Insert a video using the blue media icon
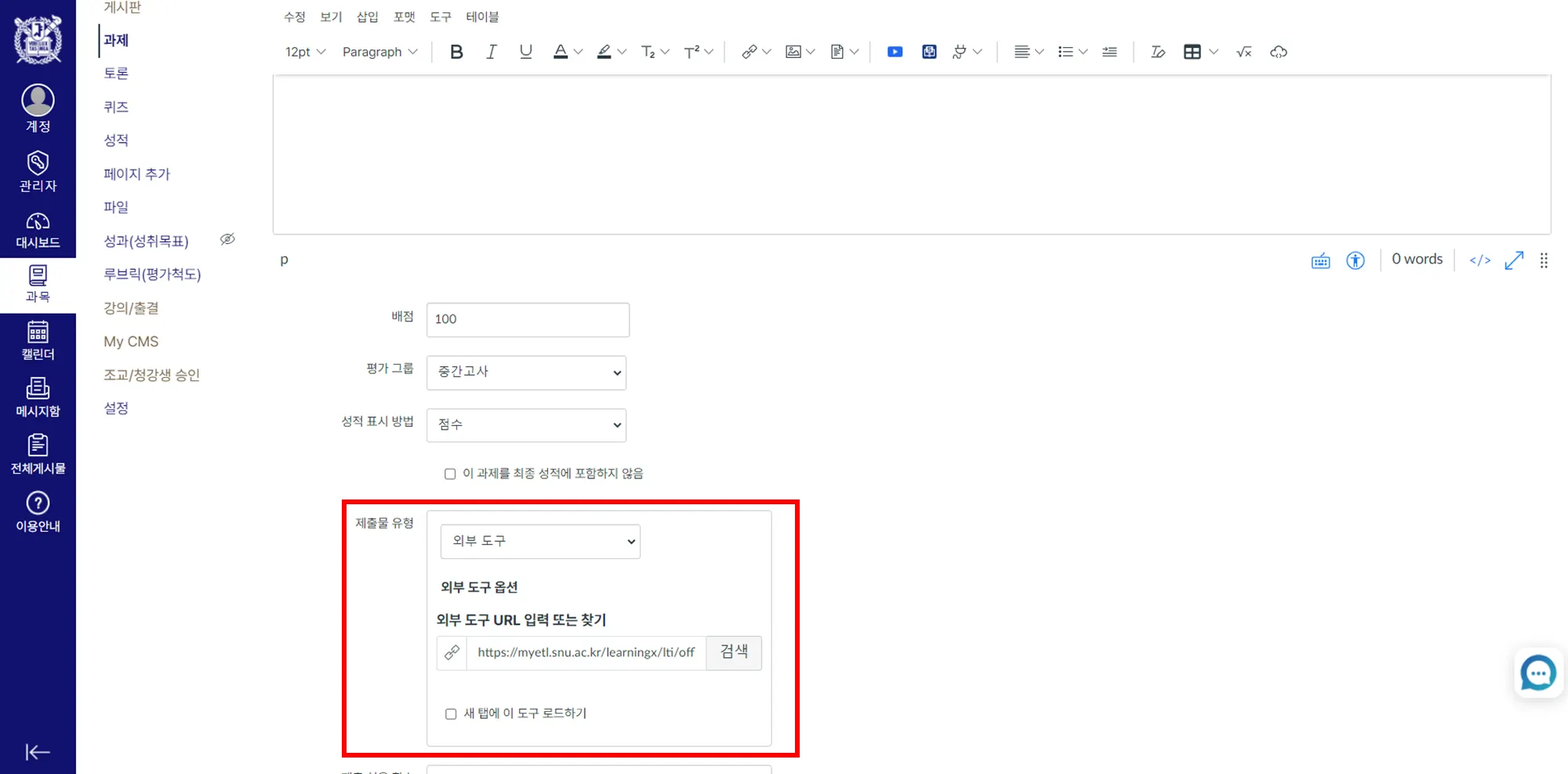The height and width of the screenshot is (774, 1568). pos(895,52)
